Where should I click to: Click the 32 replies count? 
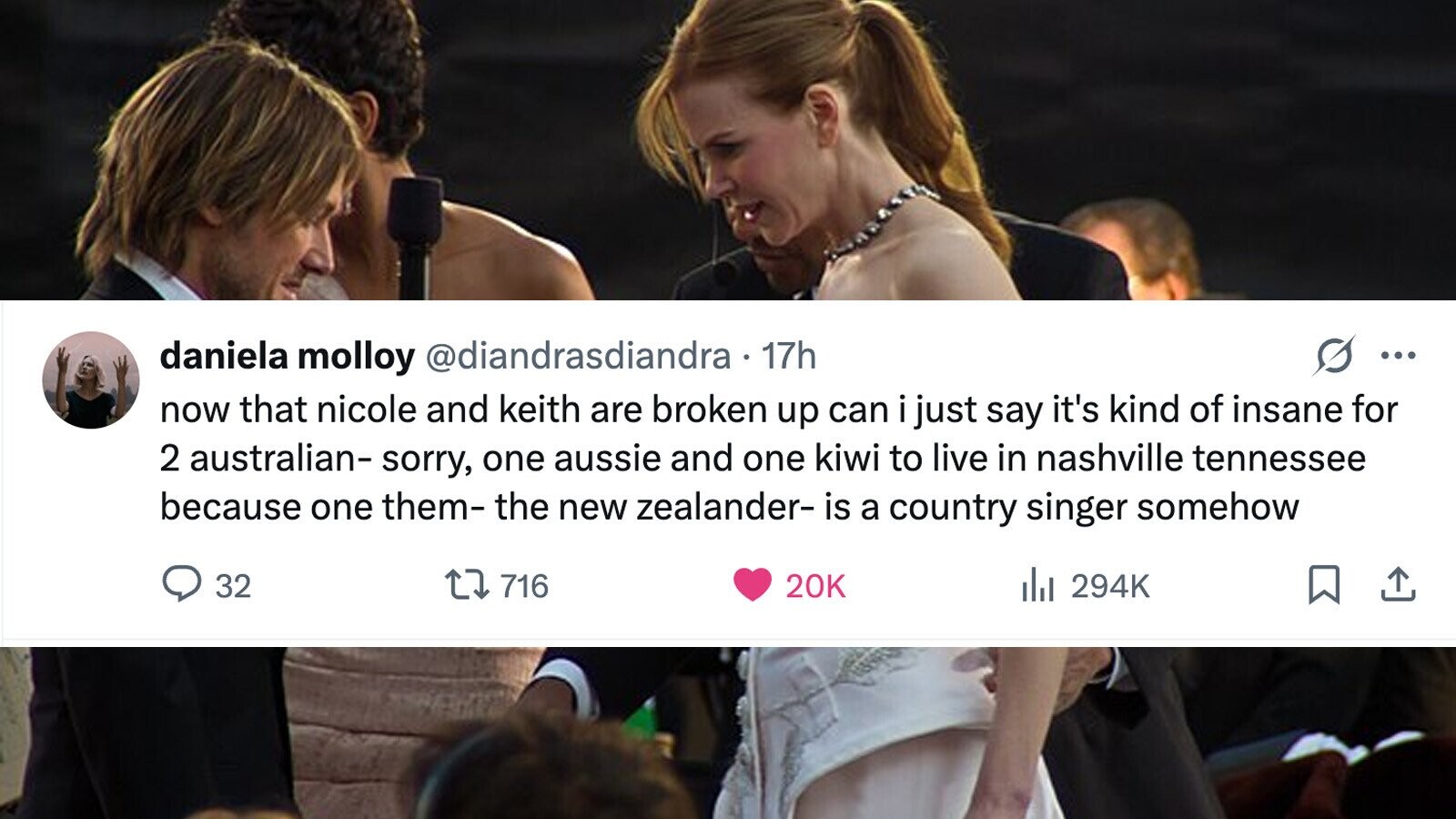(233, 586)
